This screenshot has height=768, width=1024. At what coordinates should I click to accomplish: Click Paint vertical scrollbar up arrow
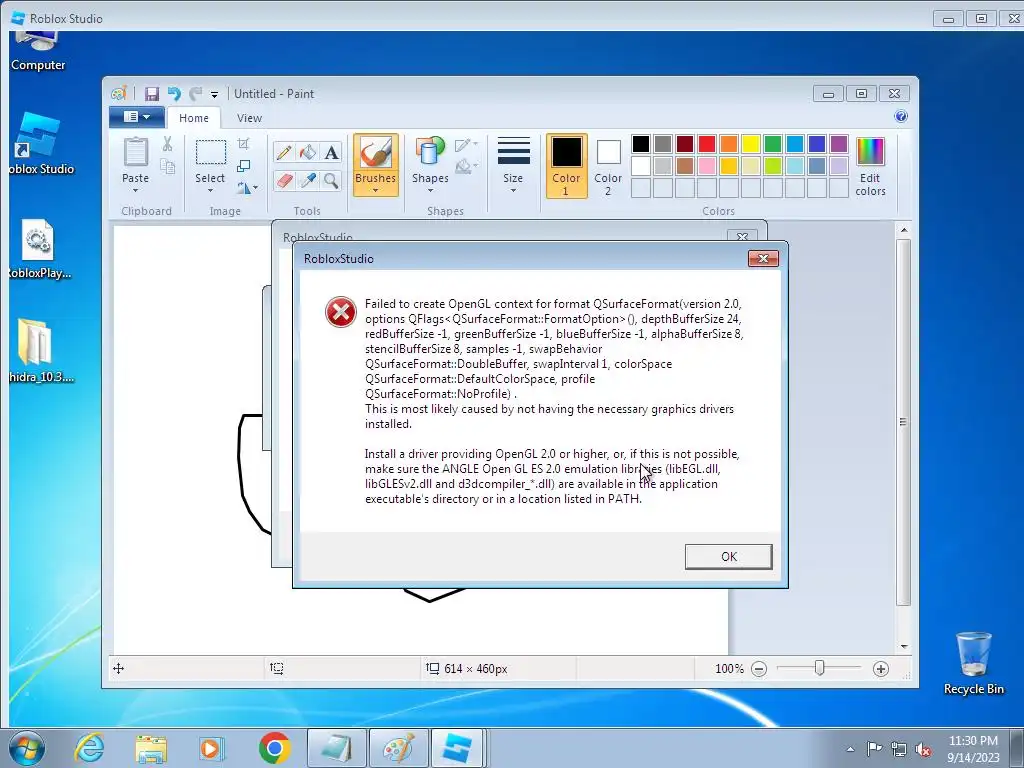[904, 231]
